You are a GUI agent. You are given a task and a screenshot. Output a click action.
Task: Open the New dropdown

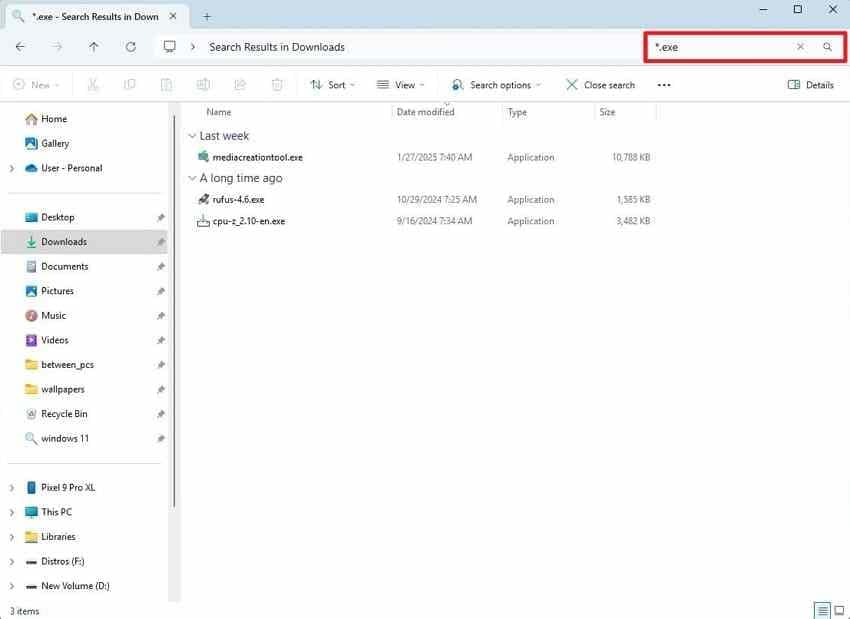pyautogui.click(x=36, y=85)
